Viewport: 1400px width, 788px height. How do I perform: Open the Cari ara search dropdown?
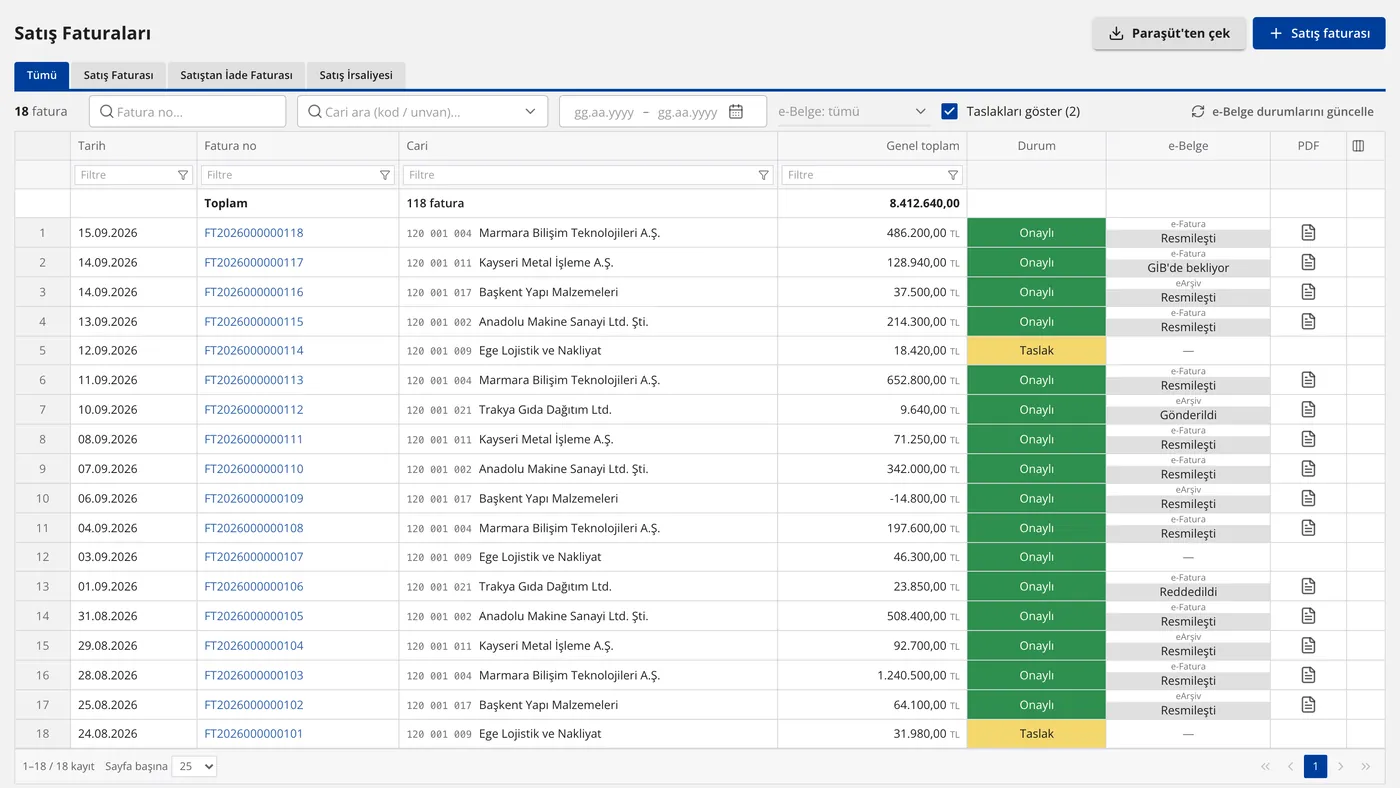(530, 112)
